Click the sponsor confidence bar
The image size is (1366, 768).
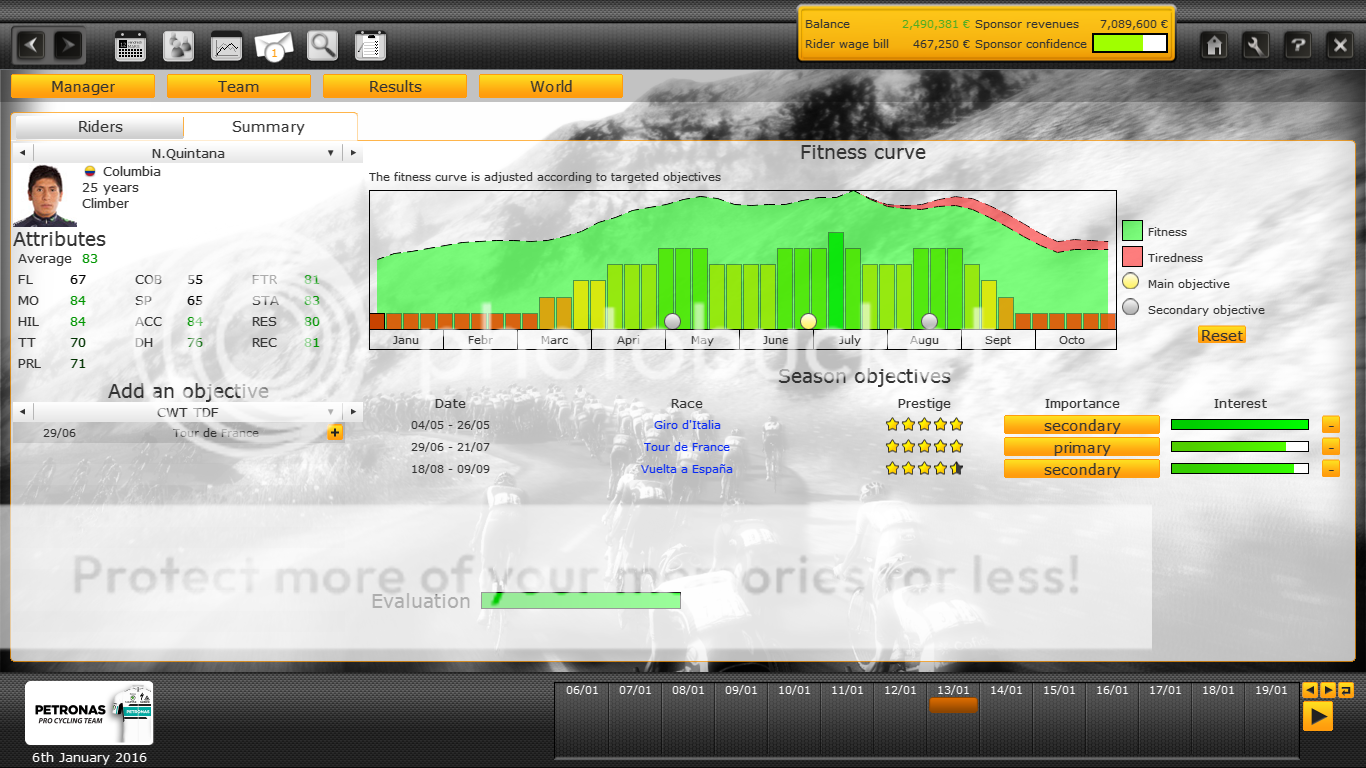[1130, 43]
